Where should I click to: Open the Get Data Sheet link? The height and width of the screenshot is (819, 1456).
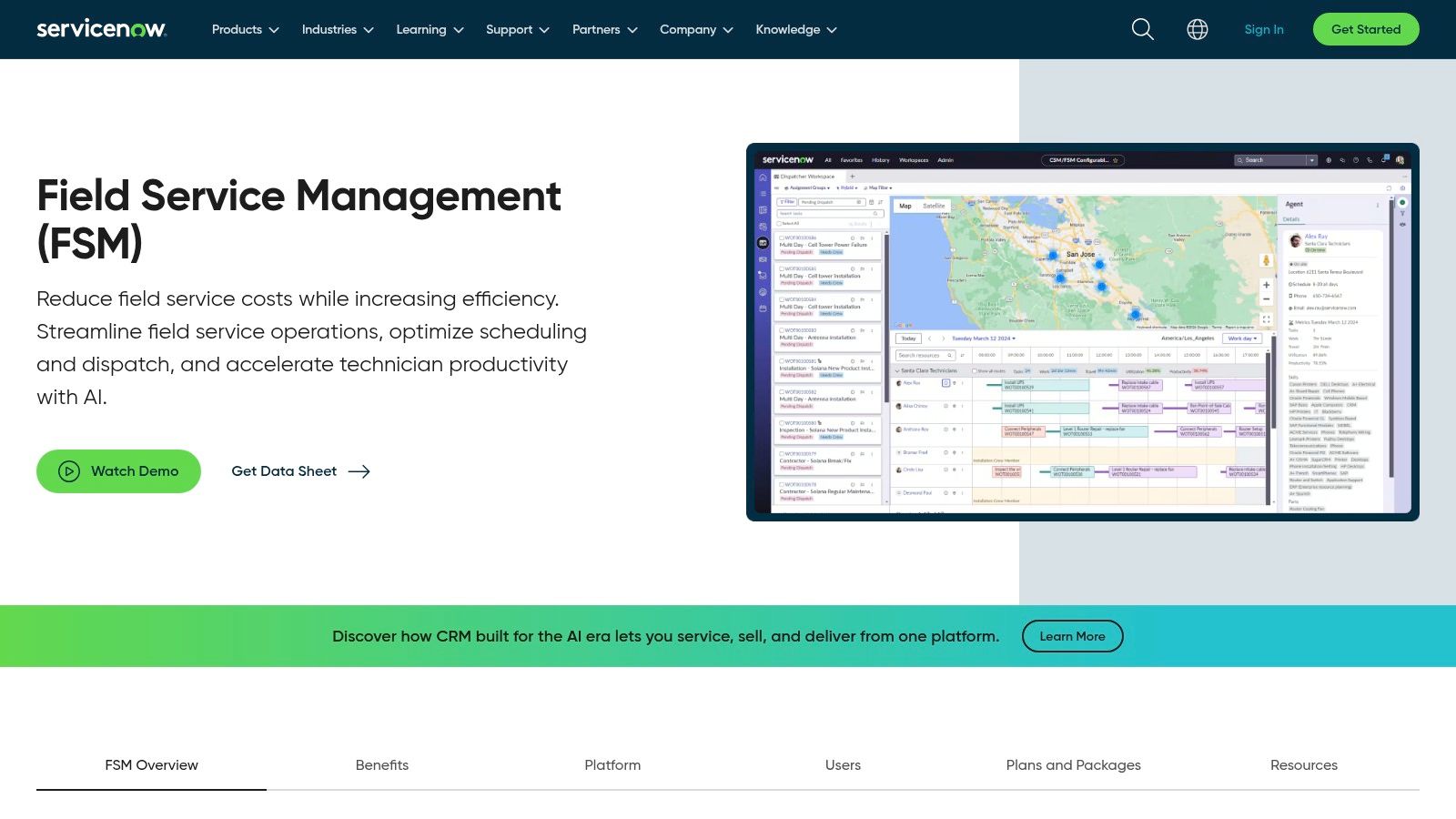300,471
